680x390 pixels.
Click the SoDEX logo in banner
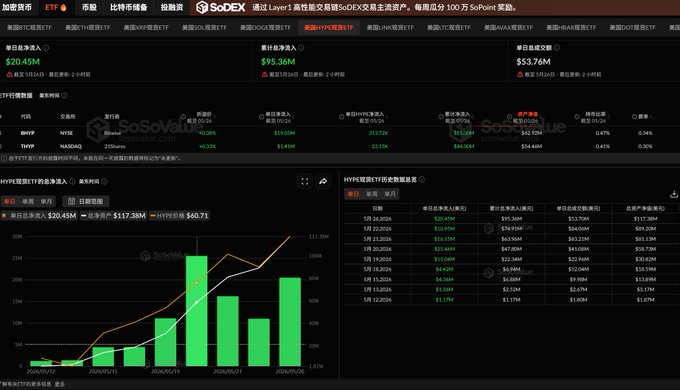pyautogui.click(x=221, y=7)
